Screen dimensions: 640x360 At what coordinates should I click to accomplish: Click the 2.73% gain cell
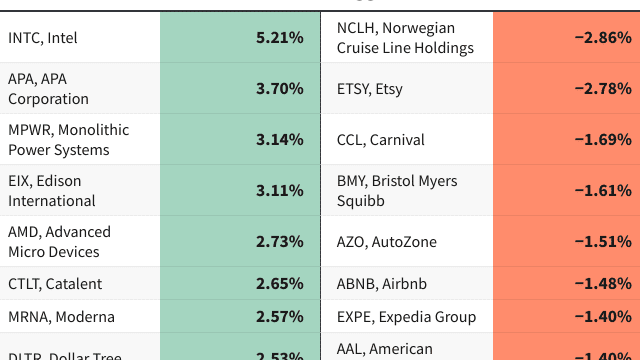pyautogui.click(x=240, y=242)
